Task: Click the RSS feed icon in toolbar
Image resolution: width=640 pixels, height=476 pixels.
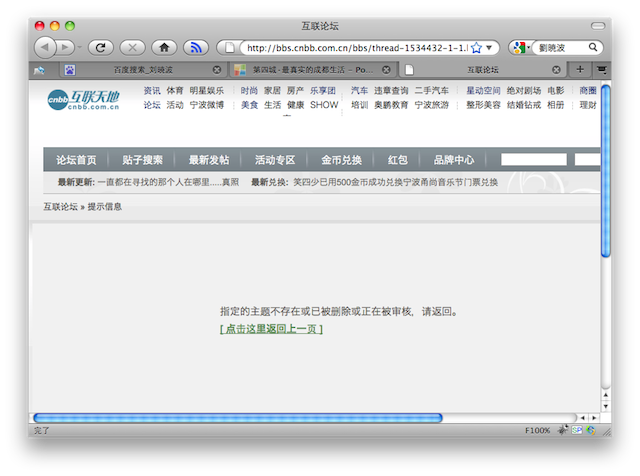Action: [196, 47]
